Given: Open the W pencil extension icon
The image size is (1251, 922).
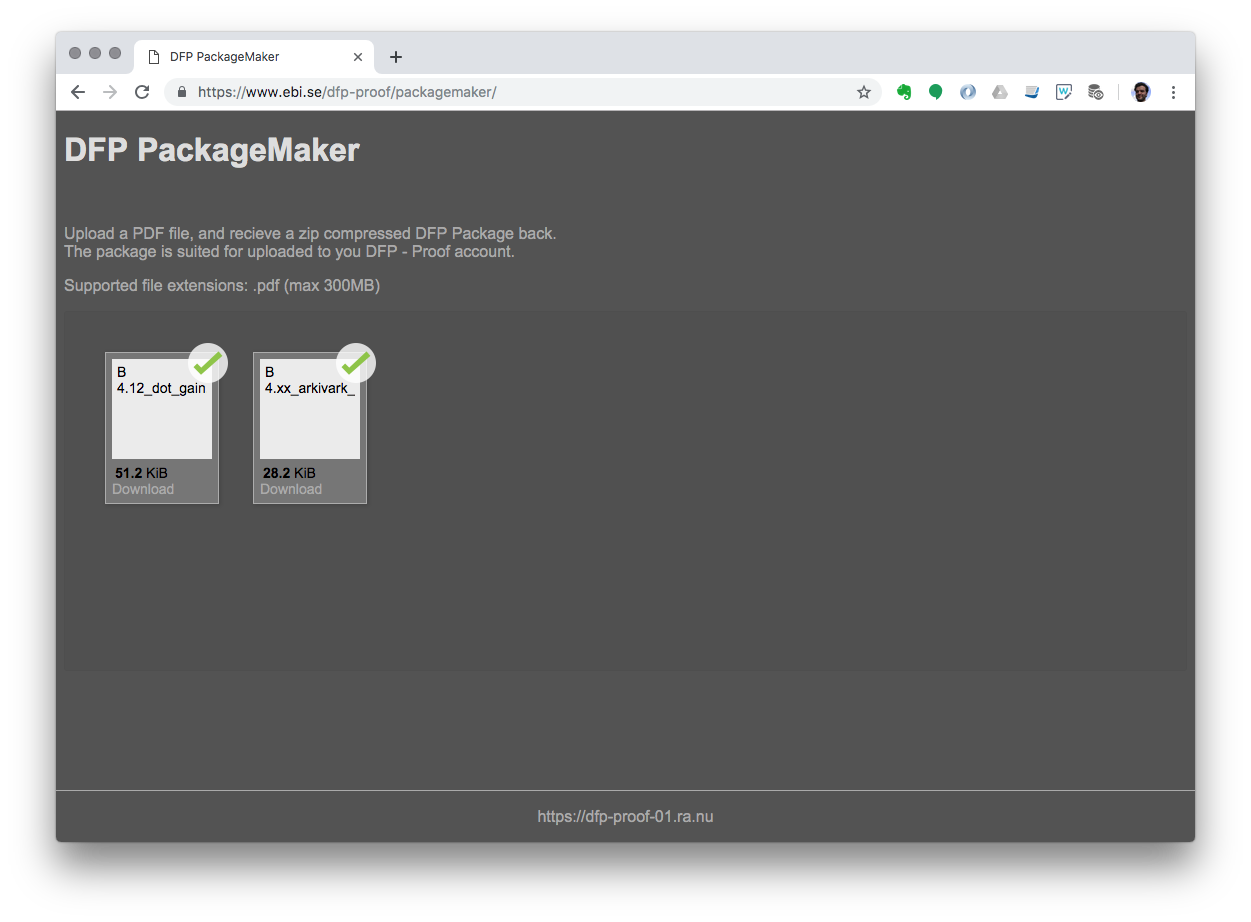Looking at the screenshot, I should [x=1064, y=92].
